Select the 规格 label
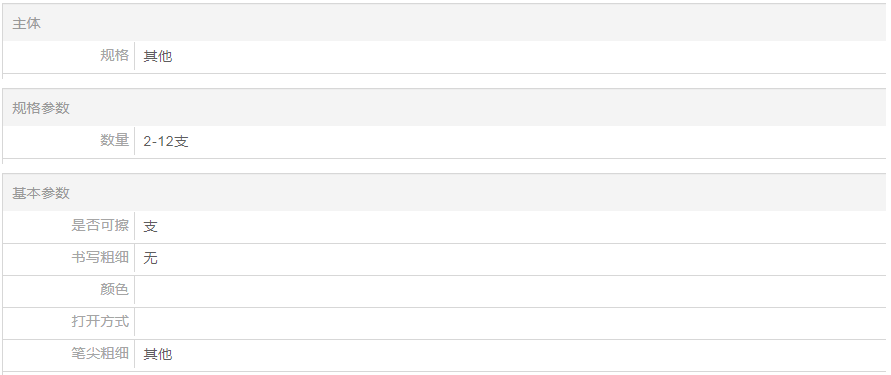The image size is (891, 375). click(x=115, y=55)
